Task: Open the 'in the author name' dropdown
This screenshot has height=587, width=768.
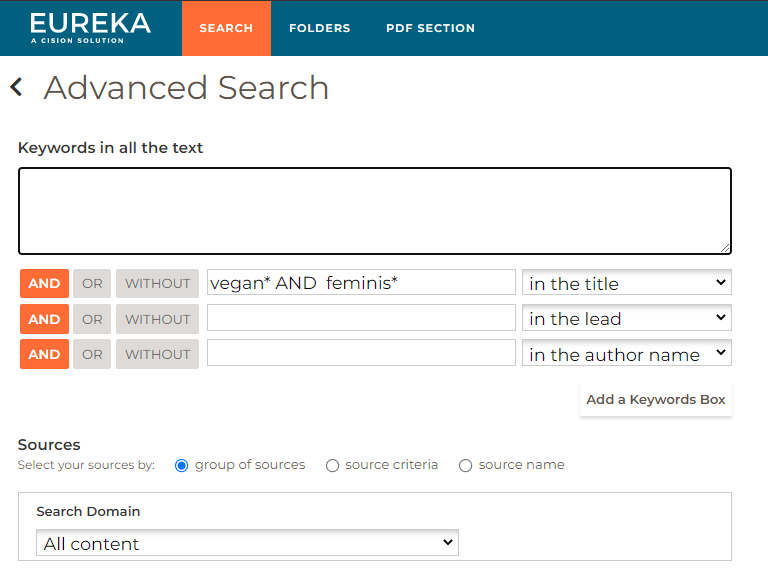Action: [x=627, y=354]
